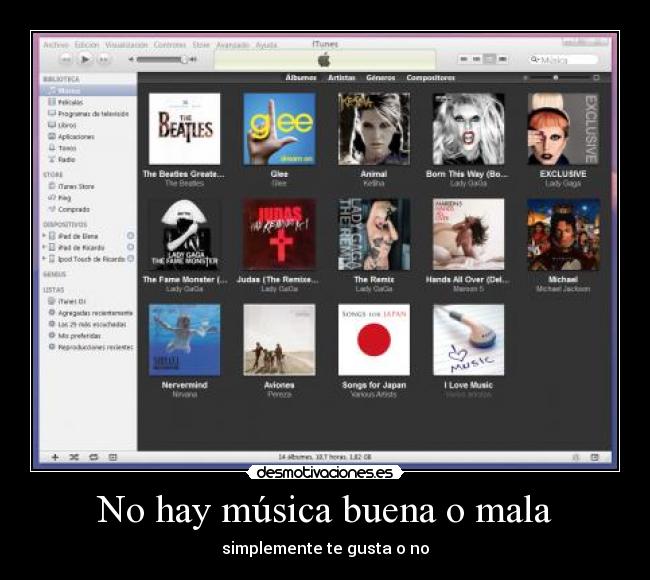The width and height of the screenshot is (650, 580).
Task: Open the Controles menu
Action: coord(170,44)
